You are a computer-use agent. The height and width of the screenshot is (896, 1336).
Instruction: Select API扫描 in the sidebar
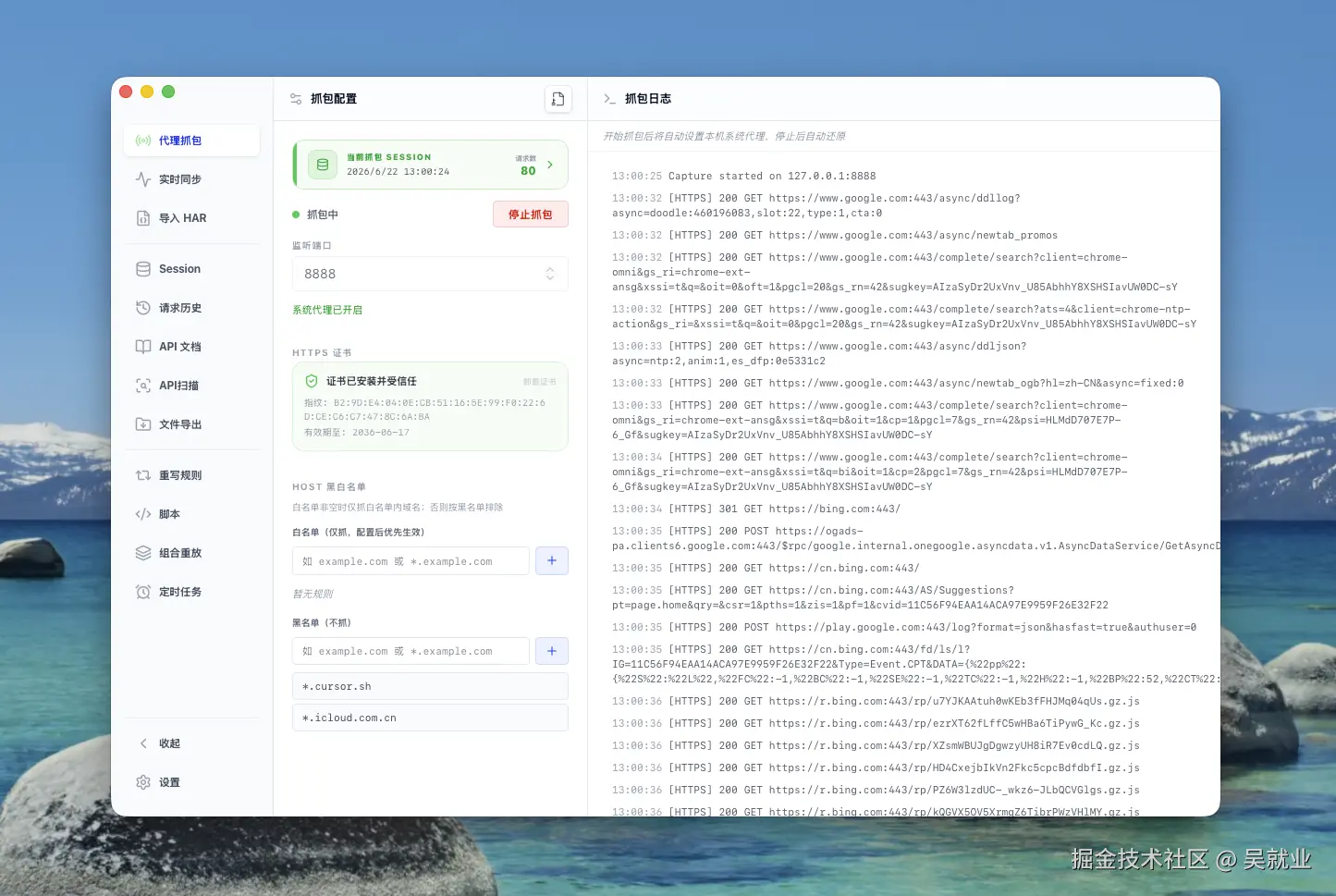(x=191, y=386)
